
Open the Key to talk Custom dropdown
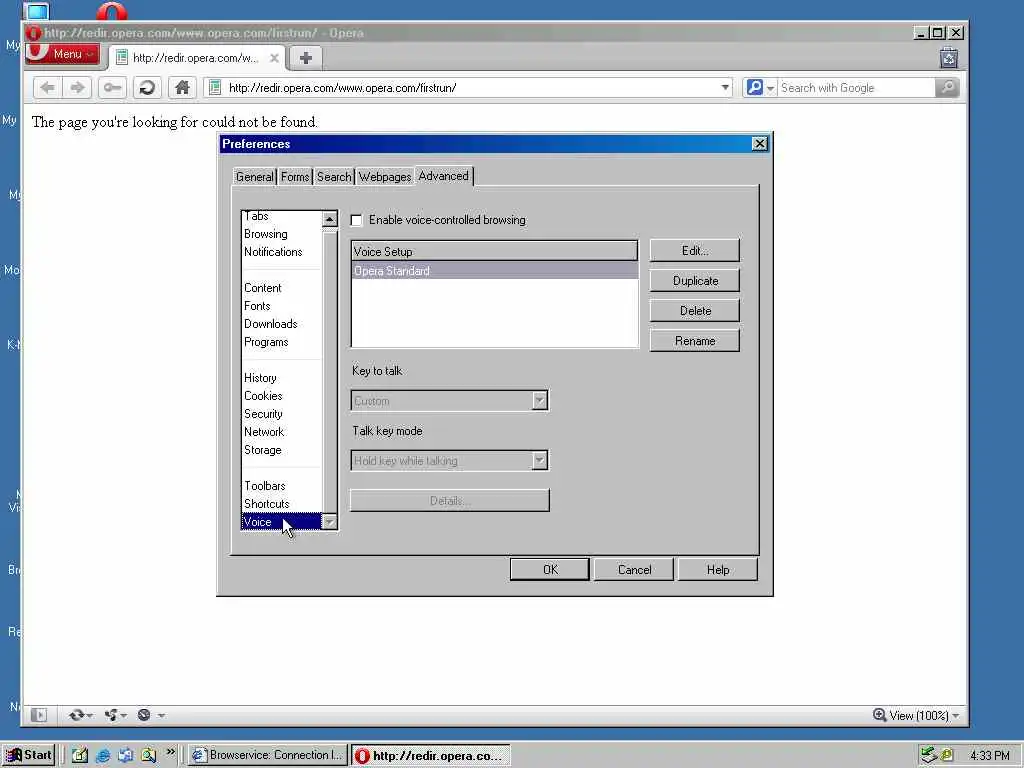click(x=449, y=400)
